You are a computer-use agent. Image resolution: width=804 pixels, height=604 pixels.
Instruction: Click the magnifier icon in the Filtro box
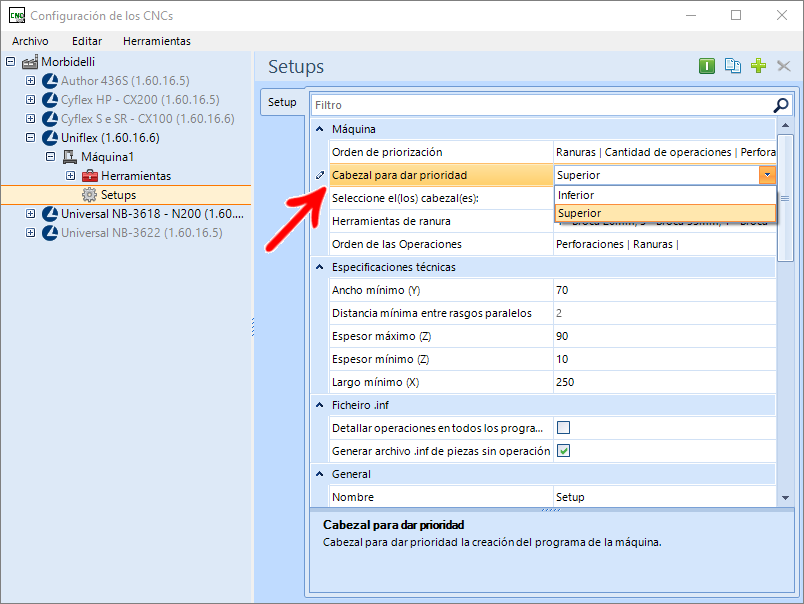tap(781, 105)
